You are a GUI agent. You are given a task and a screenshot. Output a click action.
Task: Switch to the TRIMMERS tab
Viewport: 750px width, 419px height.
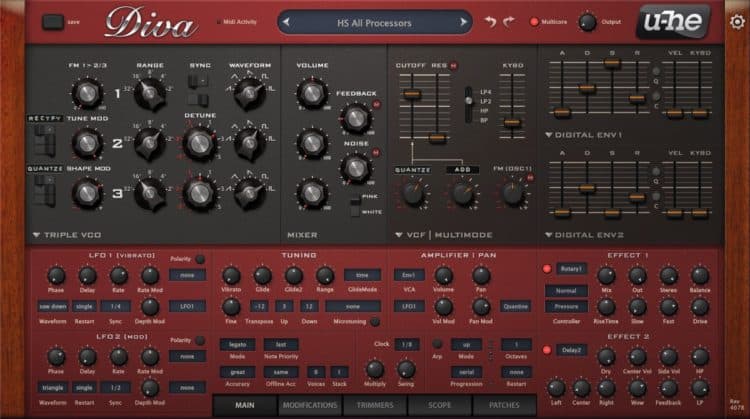(375, 405)
